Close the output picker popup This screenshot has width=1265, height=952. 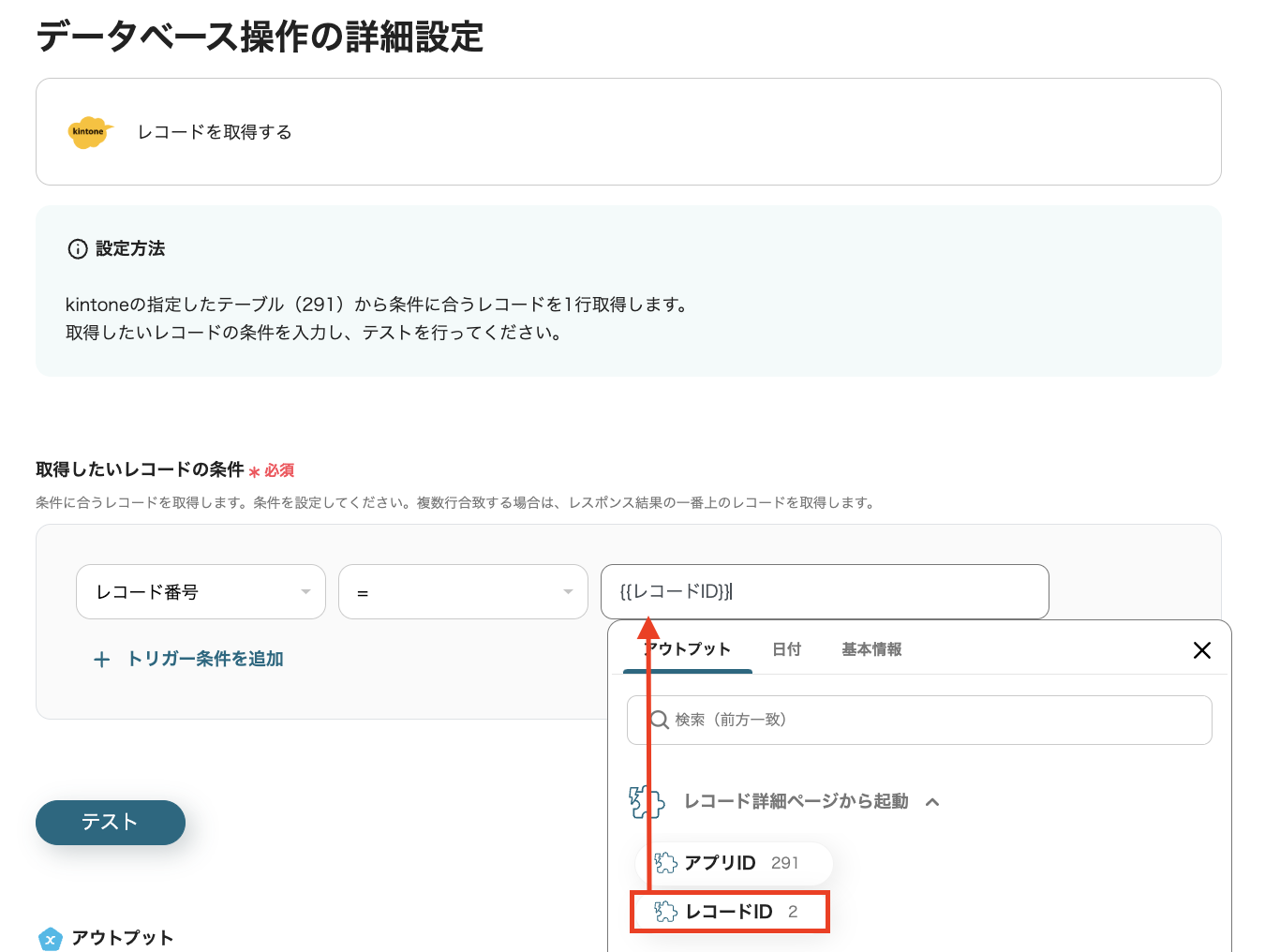pyautogui.click(x=1202, y=650)
